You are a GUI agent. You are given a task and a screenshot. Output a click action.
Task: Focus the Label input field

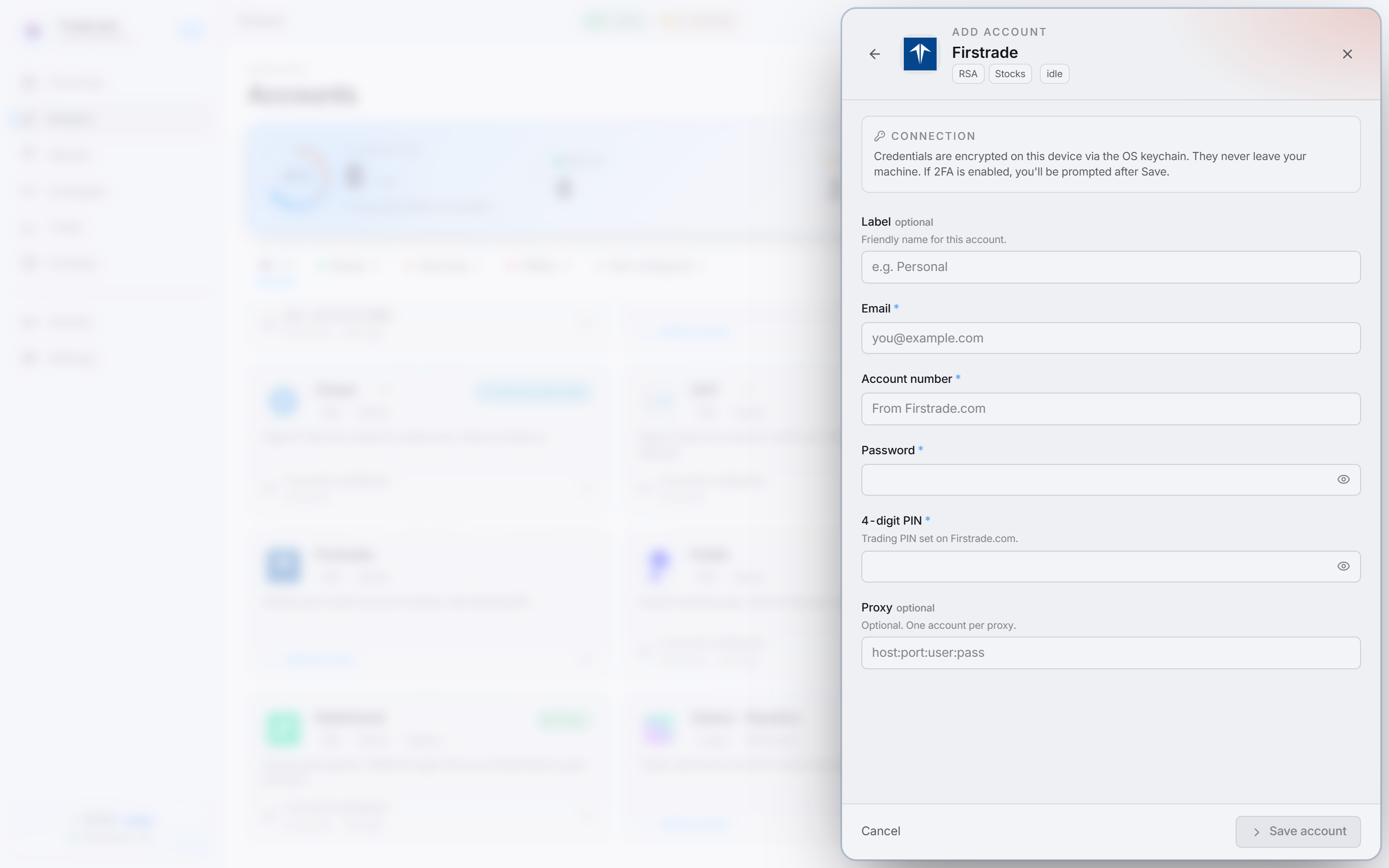coord(1111,267)
